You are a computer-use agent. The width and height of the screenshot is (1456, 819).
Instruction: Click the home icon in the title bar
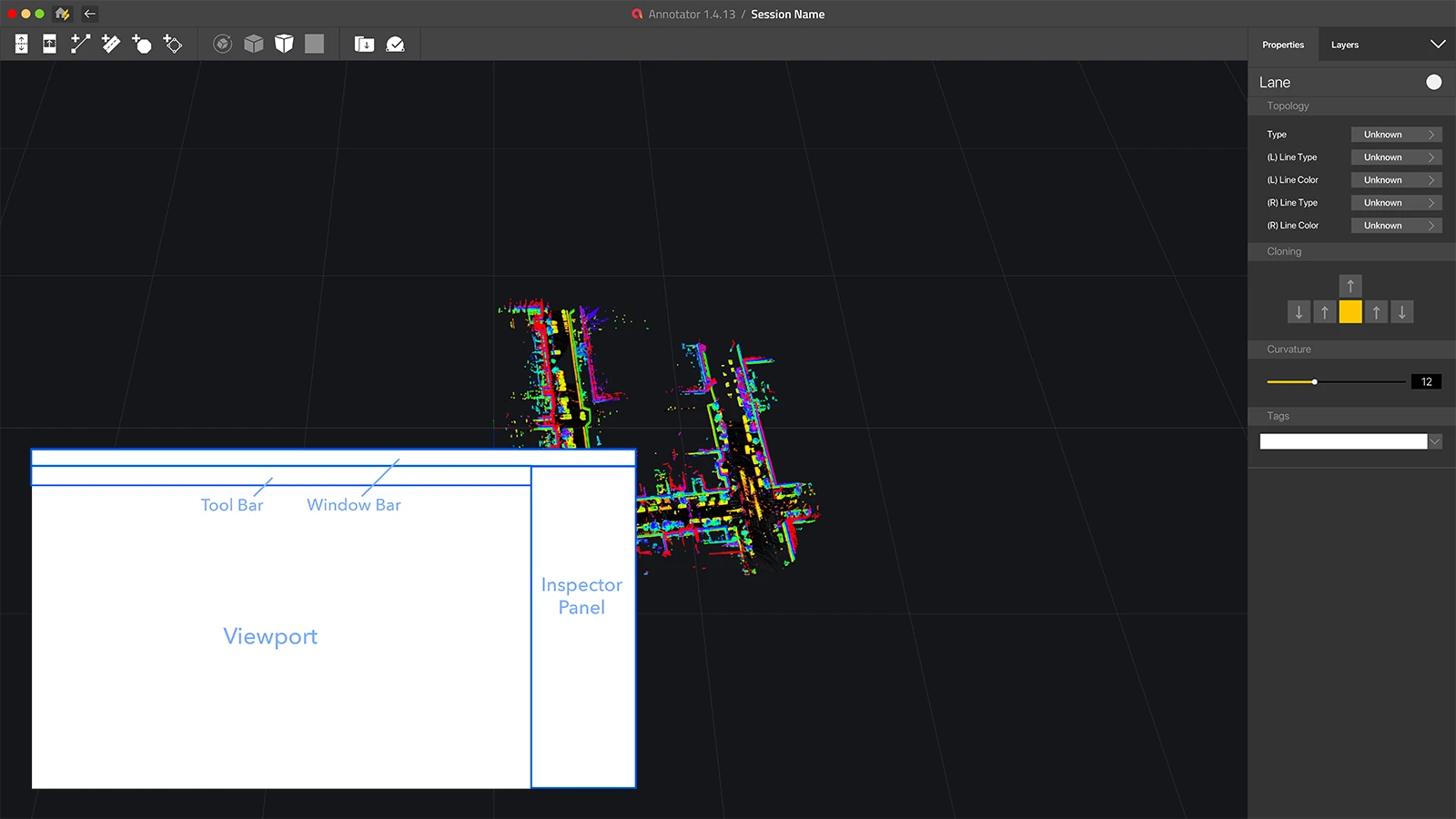[62, 14]
